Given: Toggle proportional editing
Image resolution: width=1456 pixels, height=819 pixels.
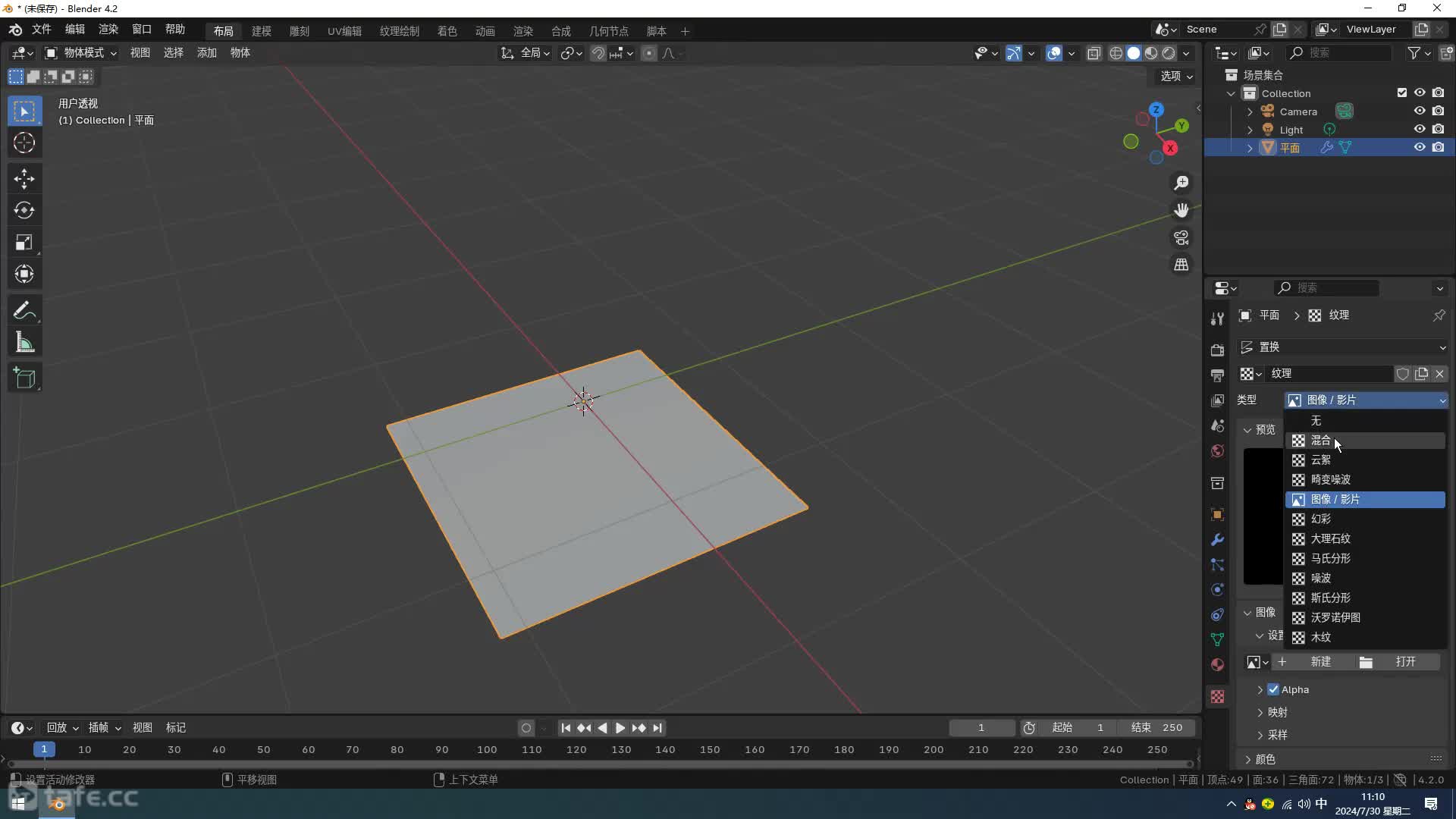Looking at the screenshot, I should [x=648, y=53].
